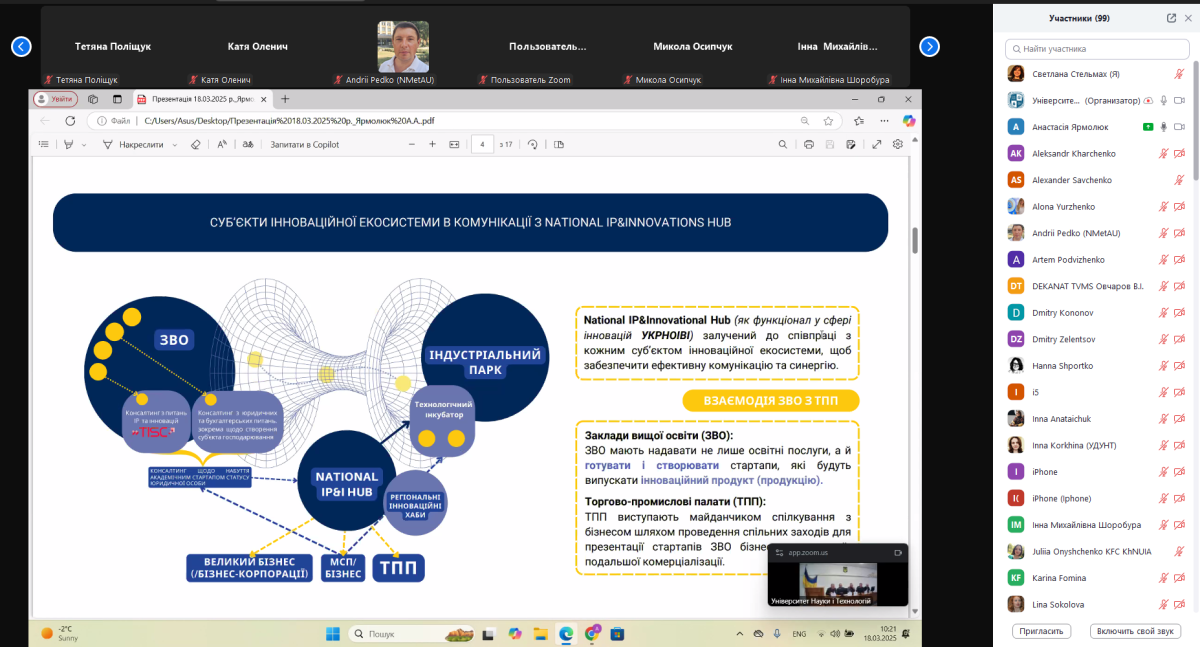
Task: Click the browser refresh icon
Action: (70, 120)
